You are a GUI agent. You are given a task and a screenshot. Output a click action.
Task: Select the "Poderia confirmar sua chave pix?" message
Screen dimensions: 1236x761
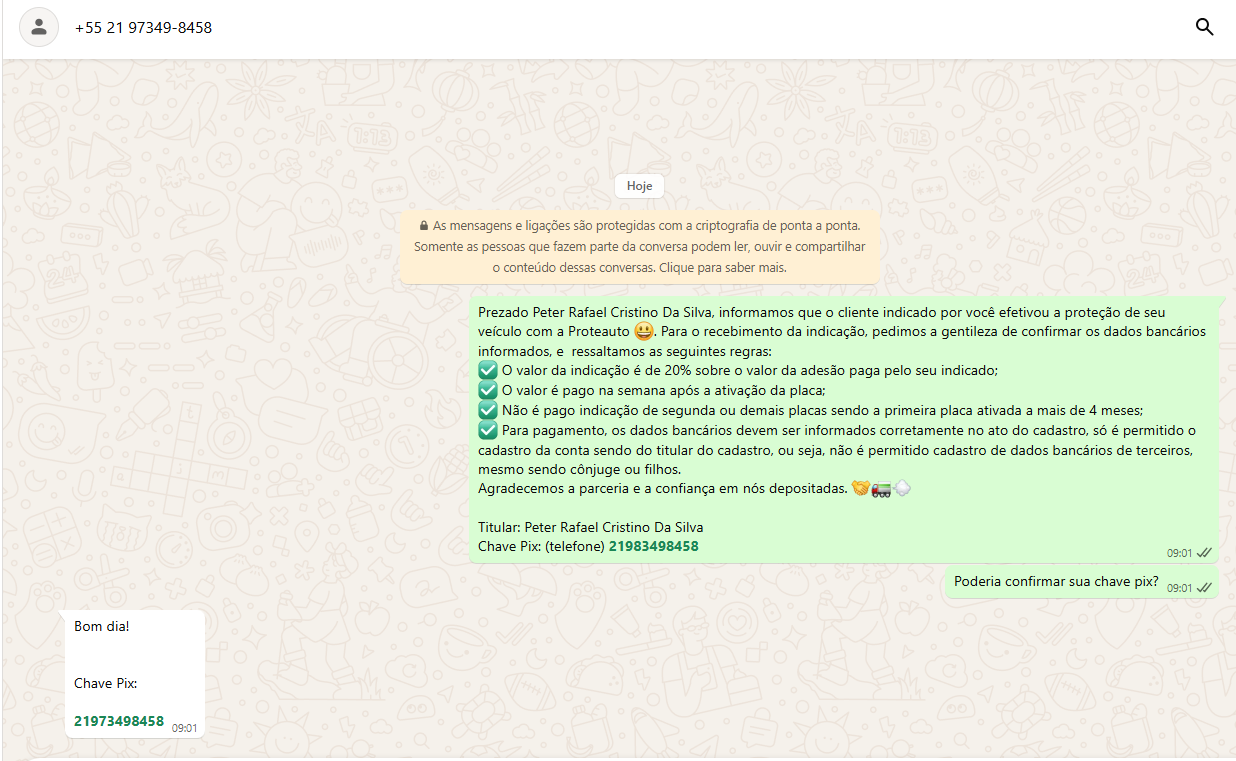(1056, 582)
